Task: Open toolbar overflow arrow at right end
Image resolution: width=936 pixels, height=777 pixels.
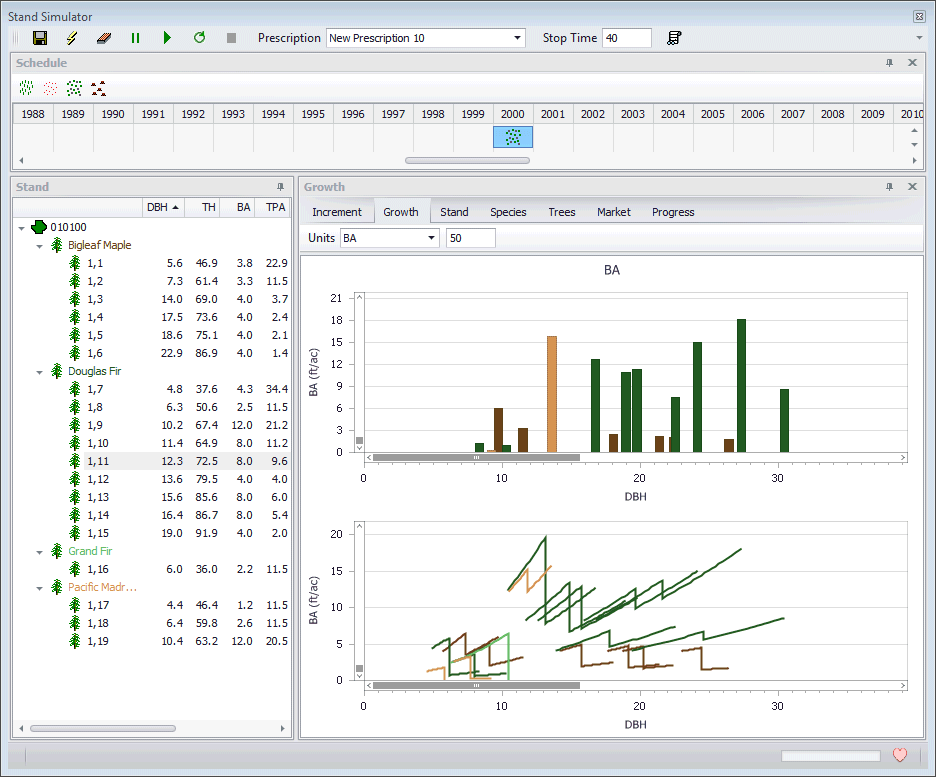Action: 919,38
